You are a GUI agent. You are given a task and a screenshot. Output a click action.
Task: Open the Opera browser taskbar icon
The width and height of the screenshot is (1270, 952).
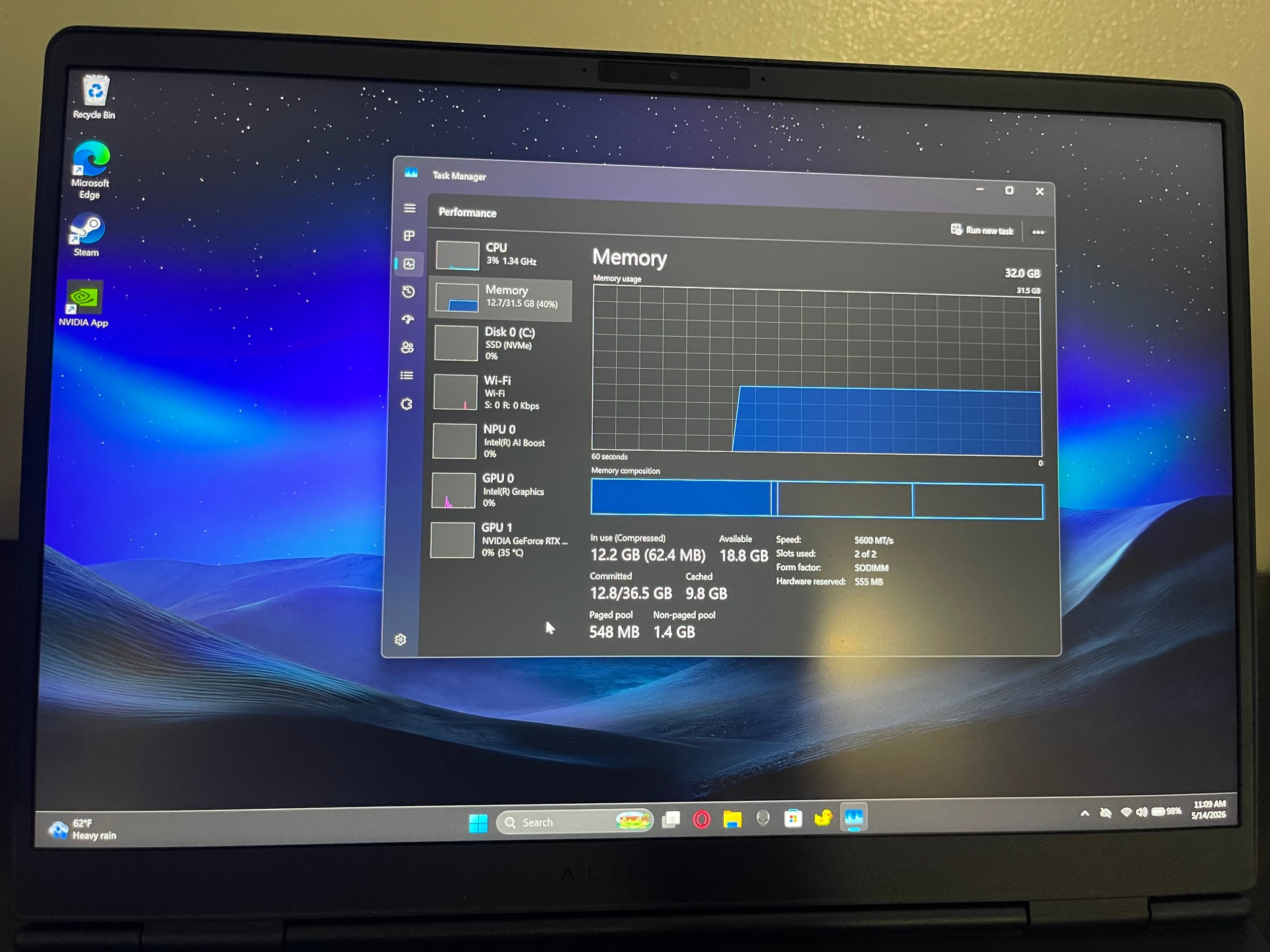[x=701, y=819]
